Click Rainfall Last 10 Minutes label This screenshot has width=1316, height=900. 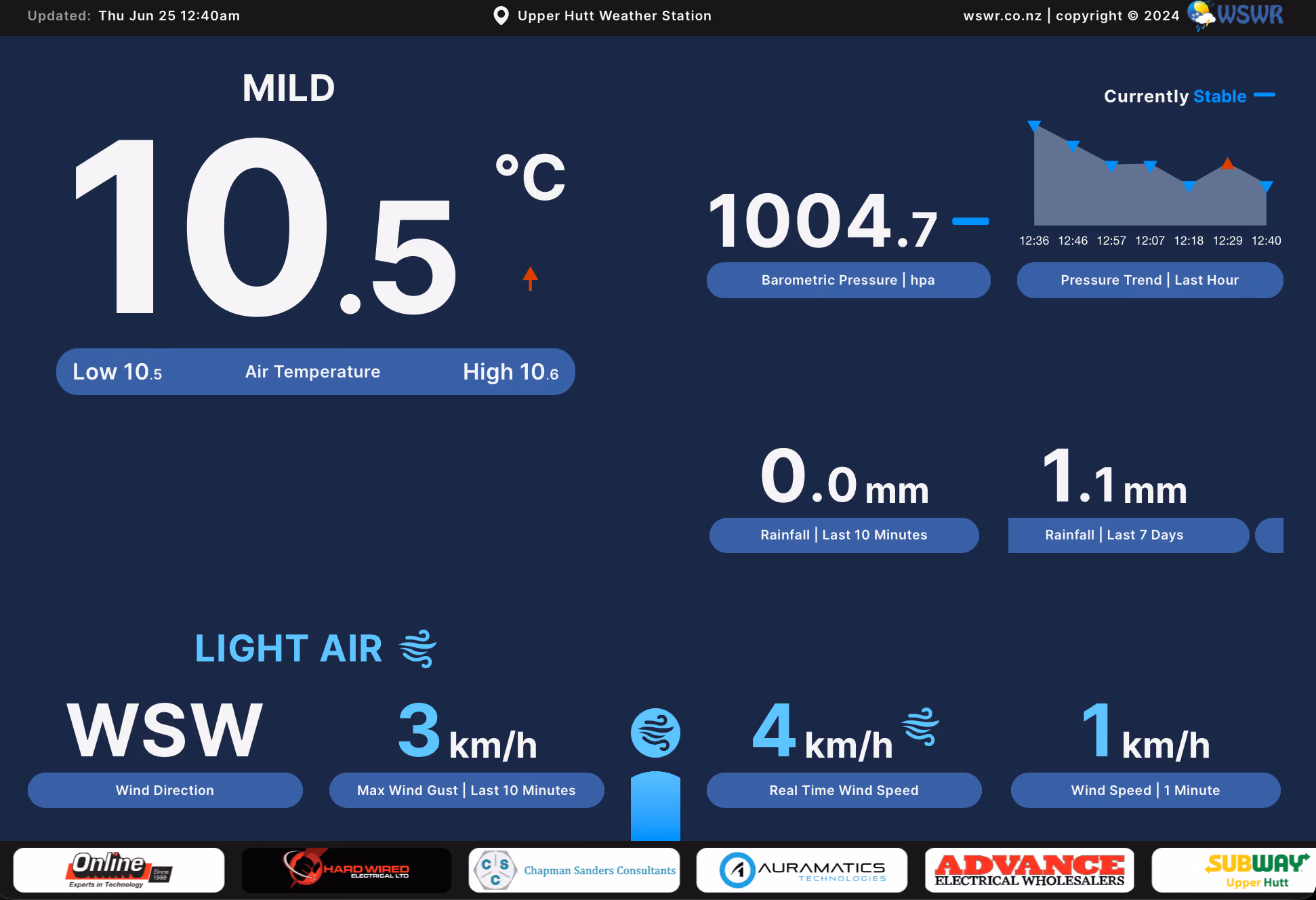coord(844,535)
